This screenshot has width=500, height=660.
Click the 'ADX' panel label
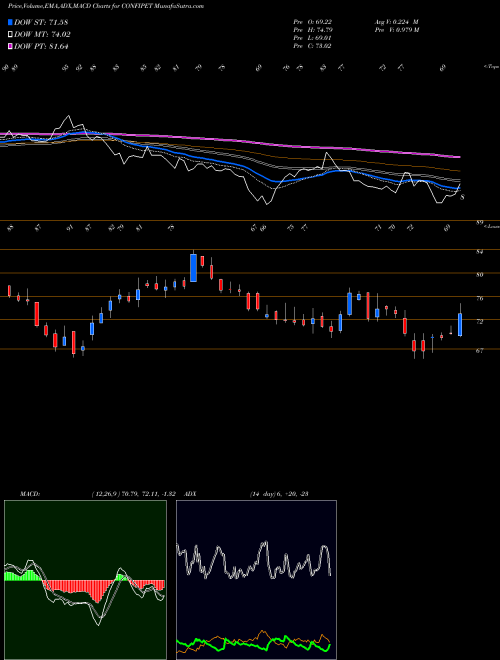(190, 494)
